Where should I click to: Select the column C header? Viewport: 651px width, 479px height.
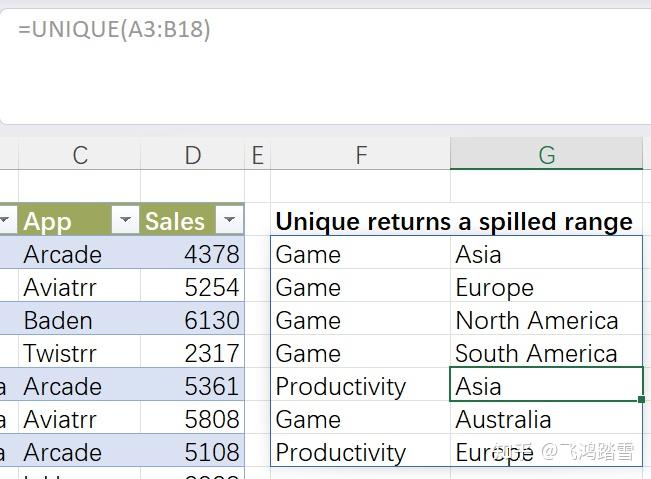click(80, 155)
